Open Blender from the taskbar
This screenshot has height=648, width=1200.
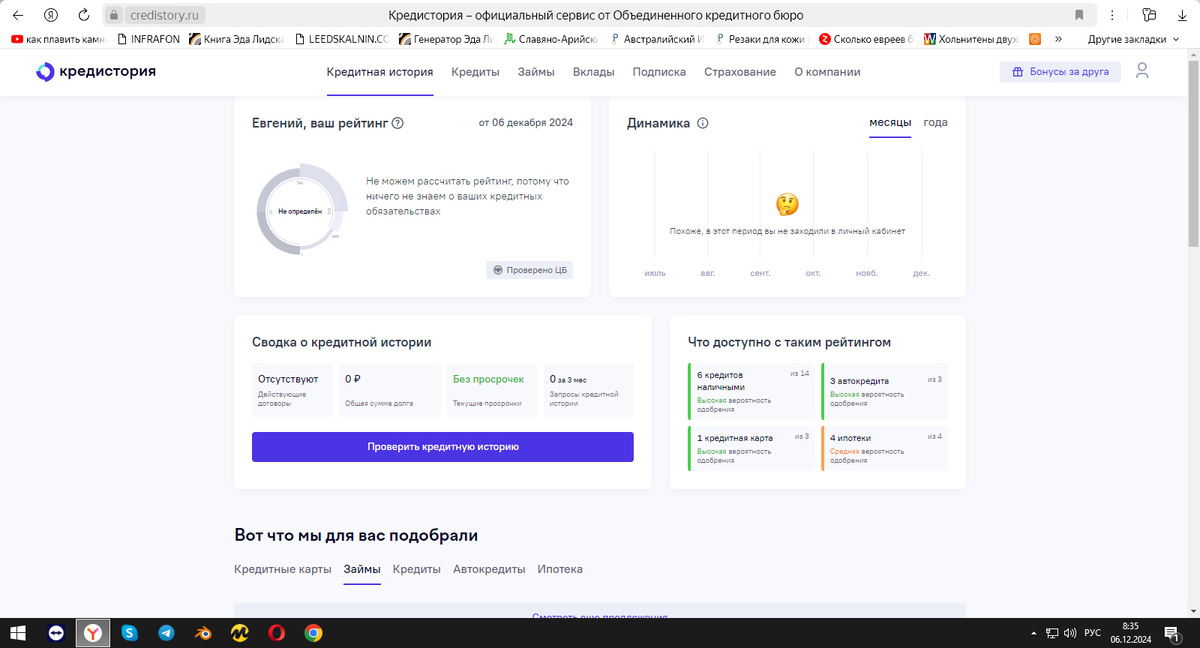click(x=203, y=633)
